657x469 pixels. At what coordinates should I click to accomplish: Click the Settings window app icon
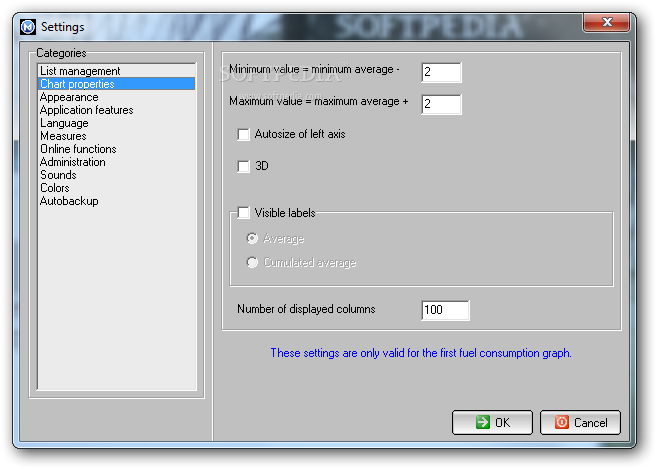point(28,27)
